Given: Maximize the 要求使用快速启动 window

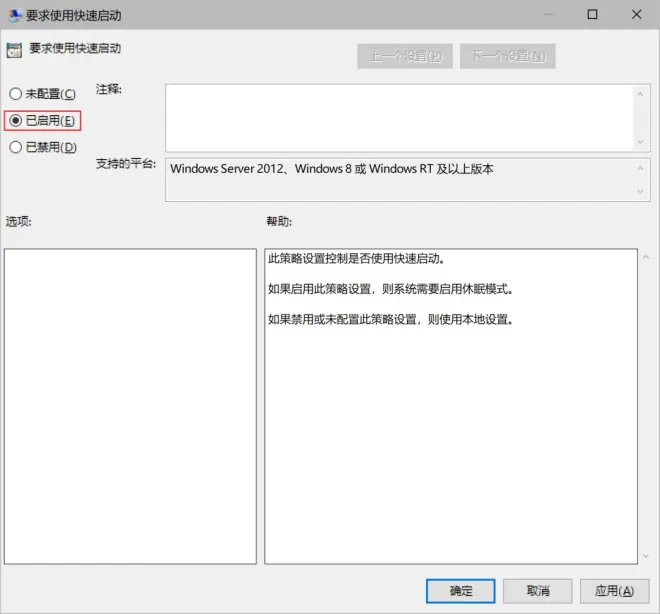Looking at the screenshot, I should click(x=592, y=15).
